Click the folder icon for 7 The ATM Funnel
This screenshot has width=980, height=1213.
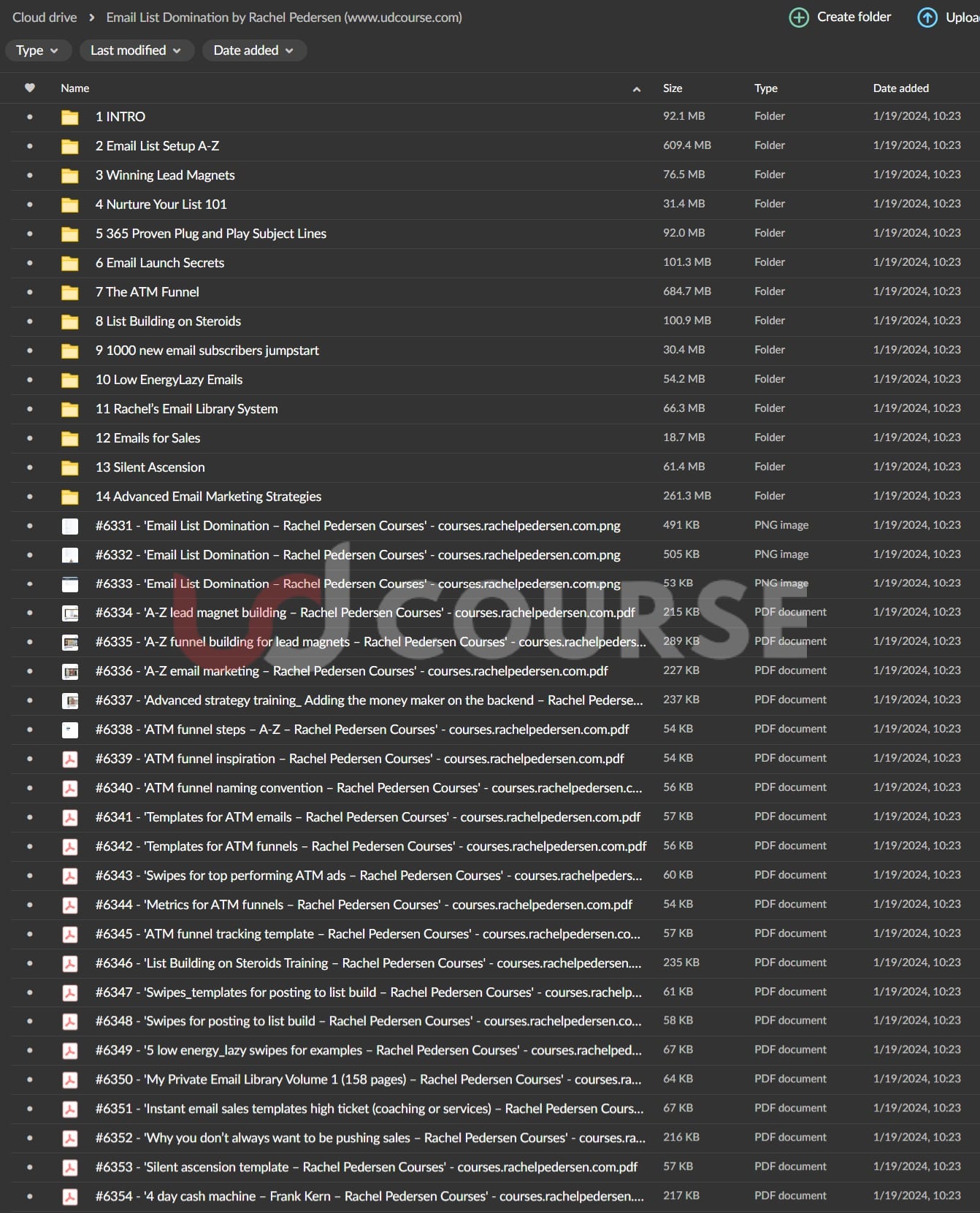pyautogui.click(x=70, y=292)
